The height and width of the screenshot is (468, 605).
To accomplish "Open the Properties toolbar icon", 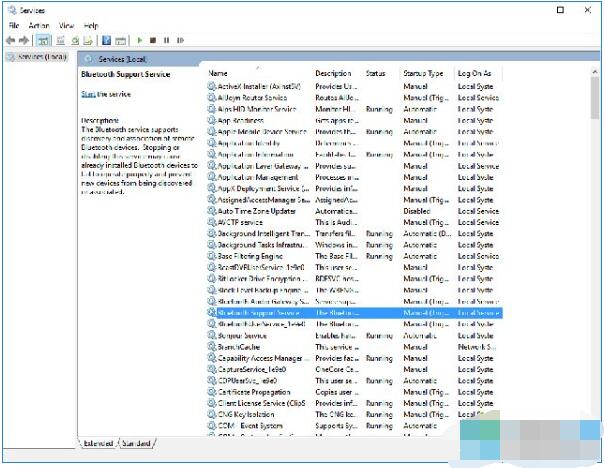I will point(61,40).
